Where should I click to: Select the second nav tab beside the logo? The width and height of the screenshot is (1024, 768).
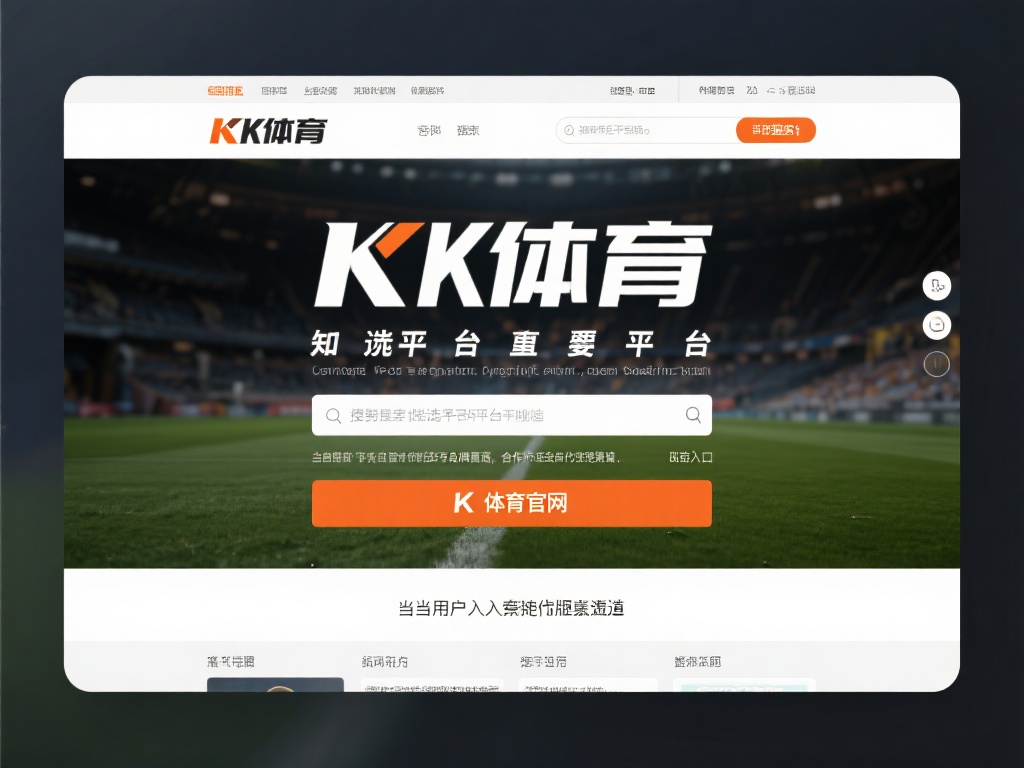coord(468,131)
